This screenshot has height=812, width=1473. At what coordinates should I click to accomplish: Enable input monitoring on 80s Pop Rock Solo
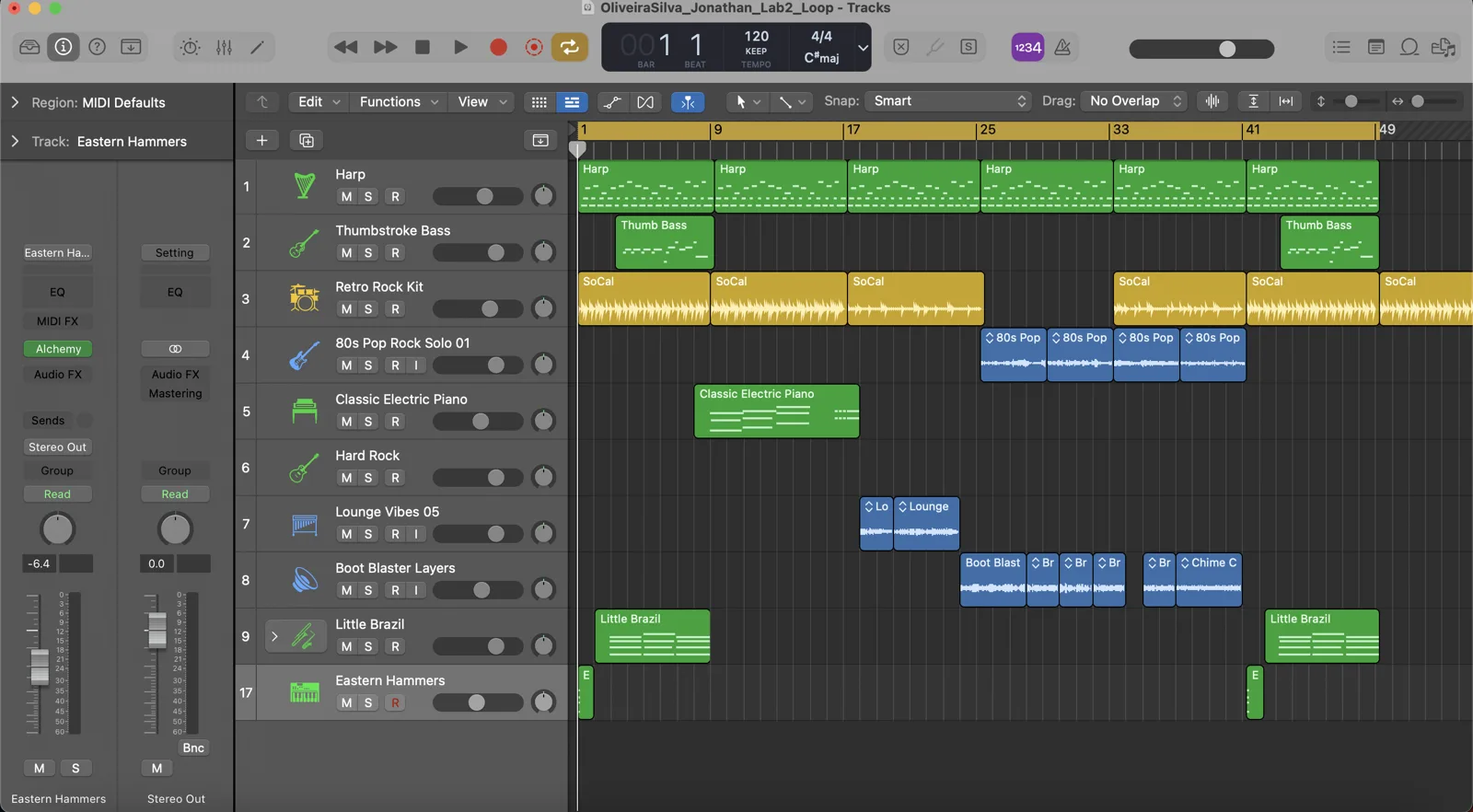[416, 365]
